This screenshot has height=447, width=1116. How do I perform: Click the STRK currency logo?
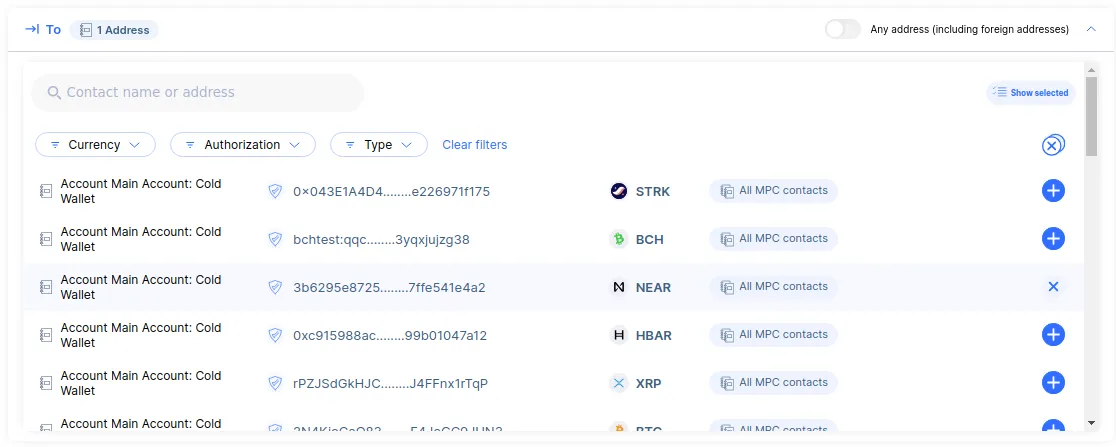pos(619,191)
